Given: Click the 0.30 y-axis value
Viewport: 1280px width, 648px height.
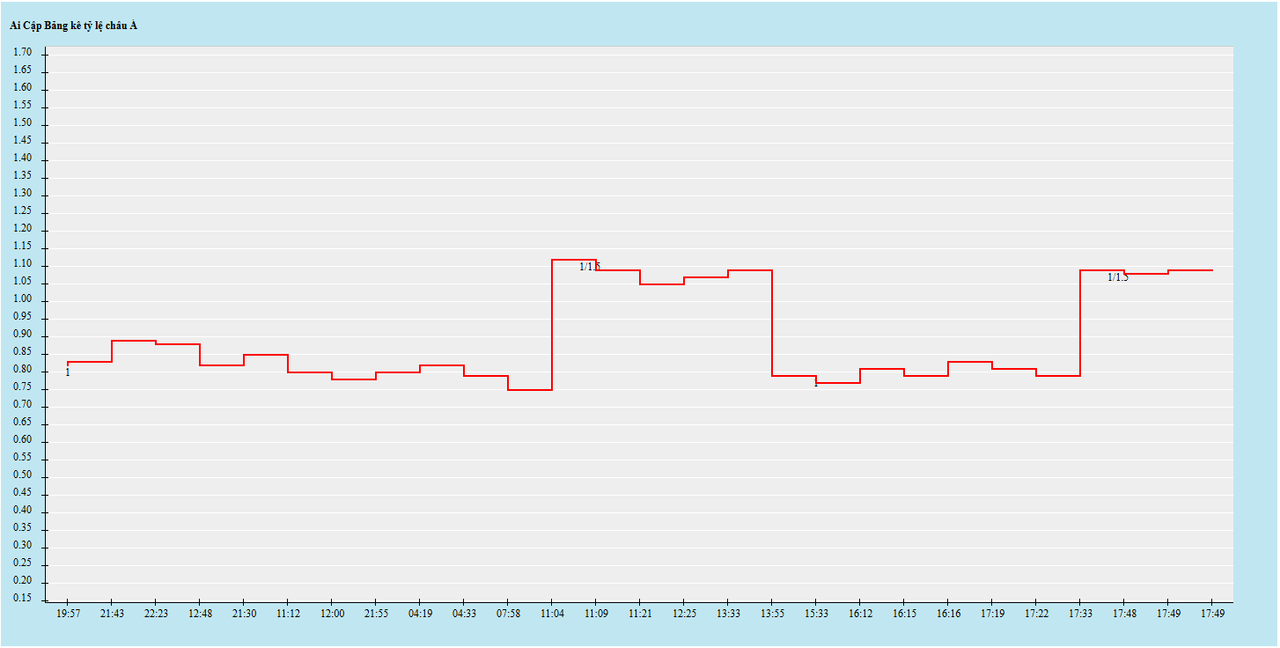Looking at the screenshot, I should (23, 546).
